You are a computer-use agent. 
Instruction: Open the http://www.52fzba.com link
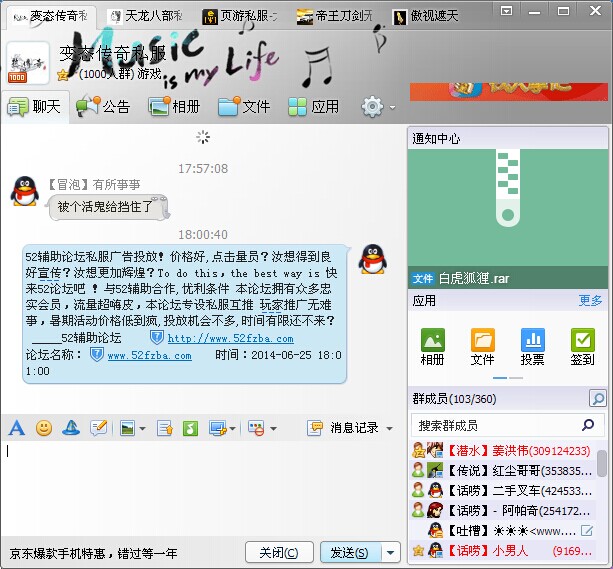tap(231, 339)
